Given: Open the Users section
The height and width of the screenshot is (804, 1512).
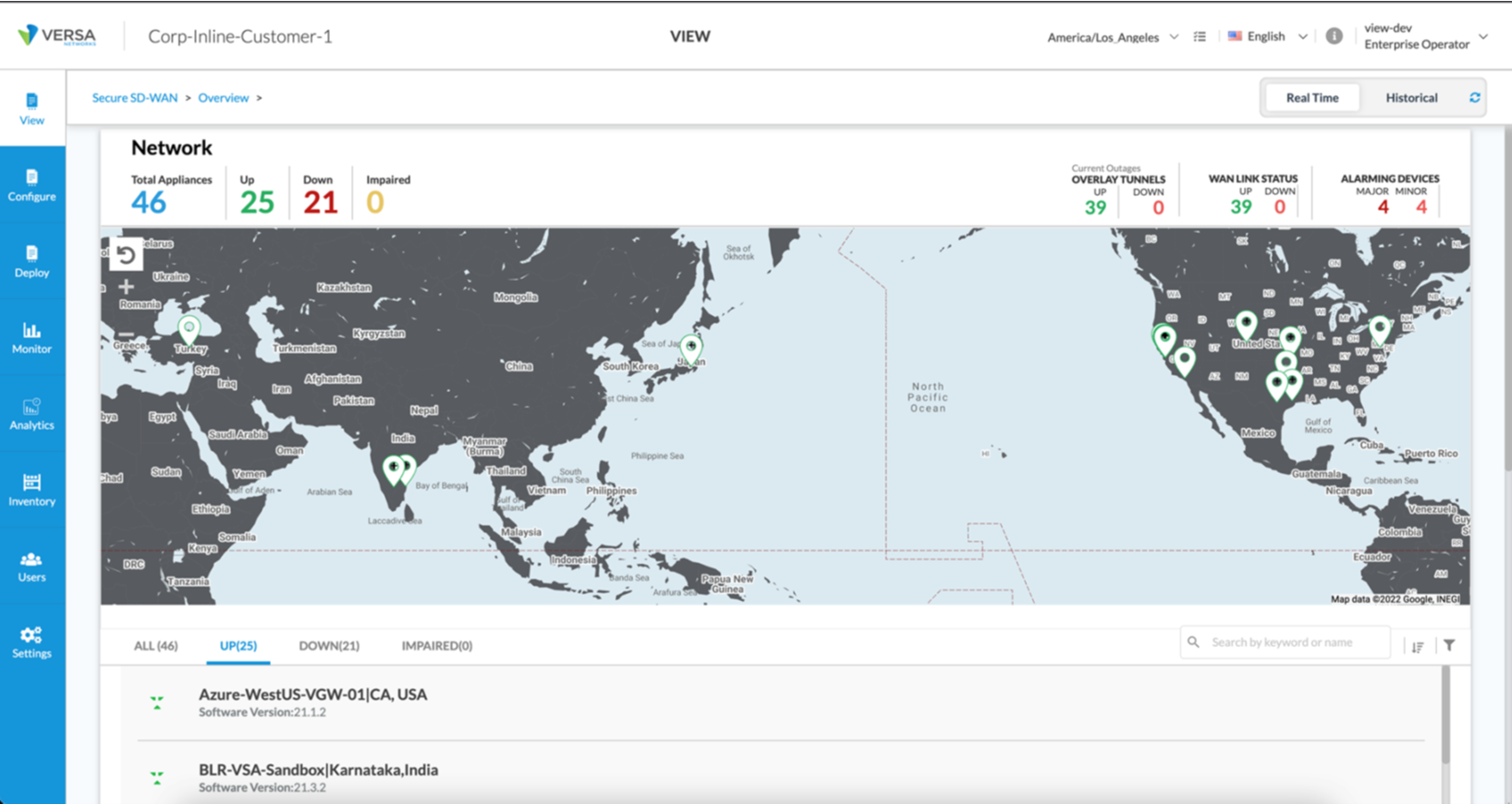Looking at the screenshot, I should [32, 566].
